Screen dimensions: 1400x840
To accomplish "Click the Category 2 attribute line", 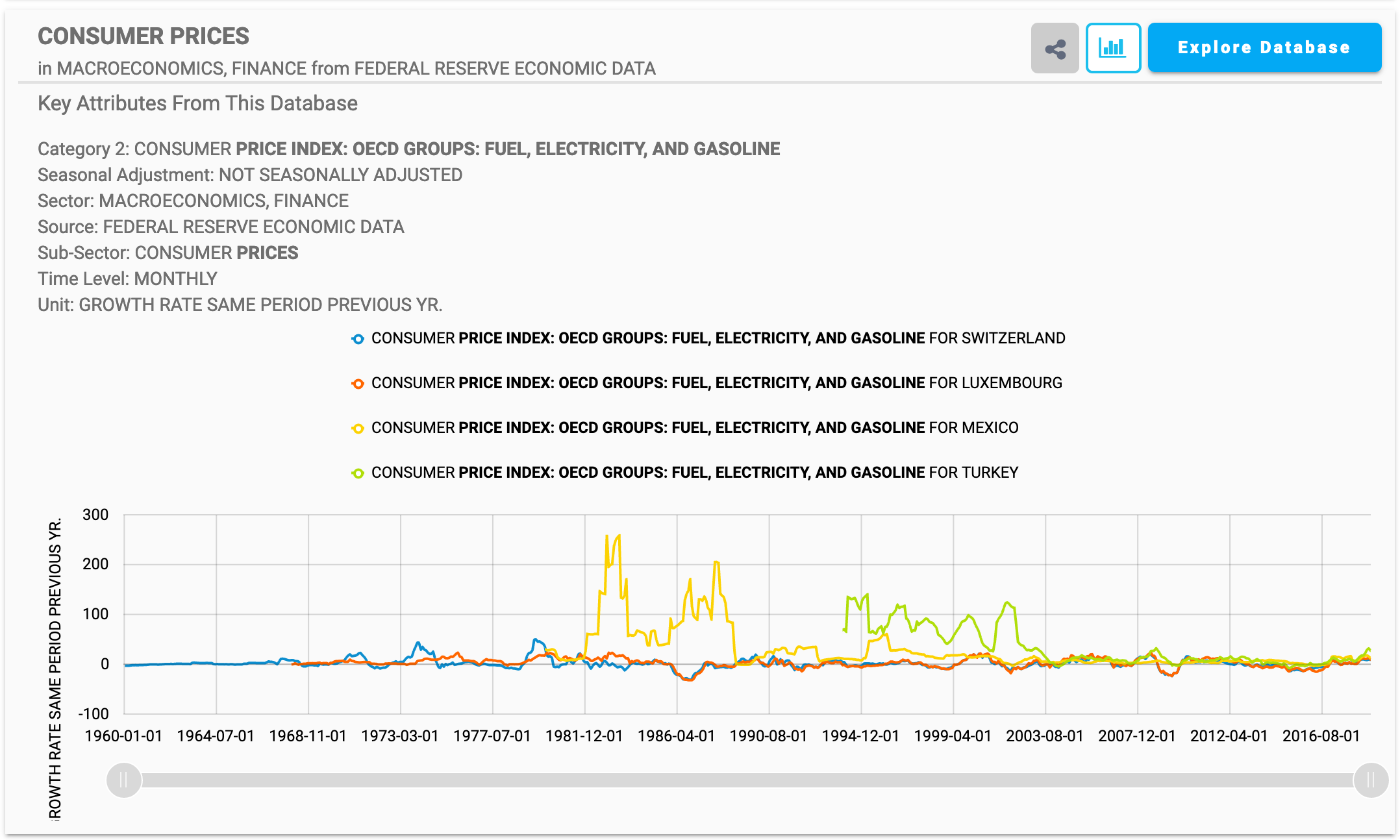I will (408, 149).
